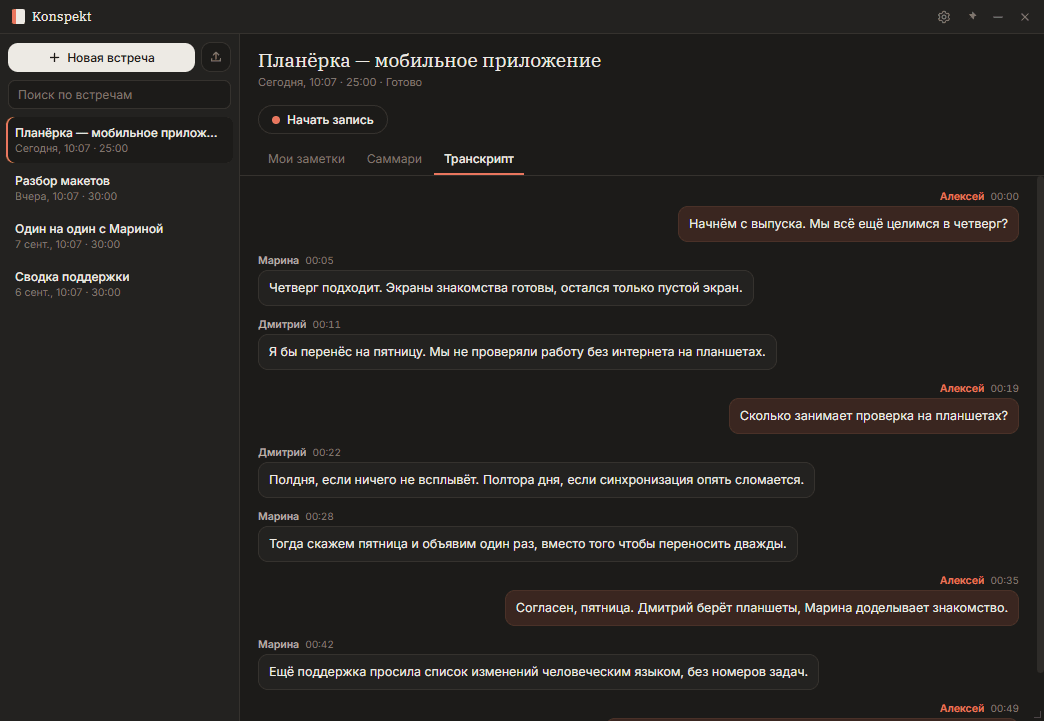Start recording with Начать запись
The image size is (1044, 721).
pyautogui.click(x=322, y=120)
